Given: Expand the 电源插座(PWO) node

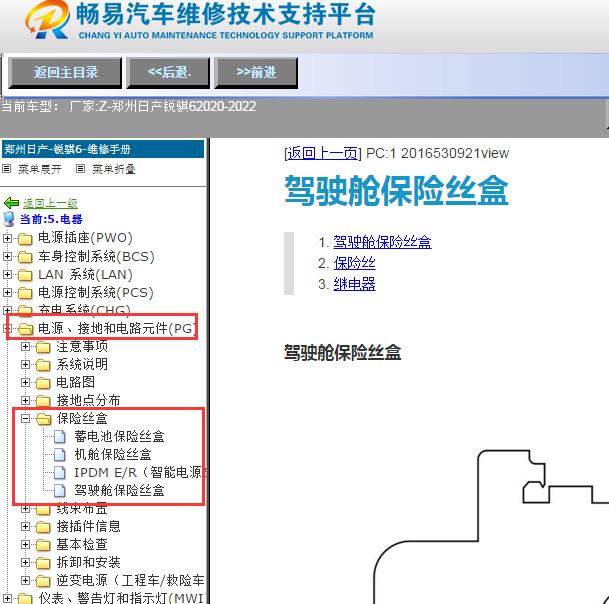Looking at the screenshot, I should (7, 238).
